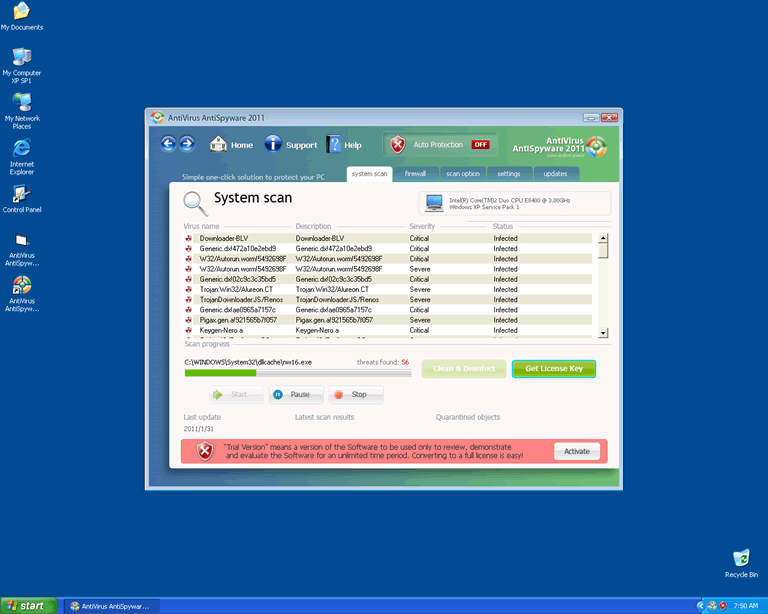The width and height of the screenshot is (768, 614).
Task: Open the Home page icon
Action: click(x=218, y=145)
